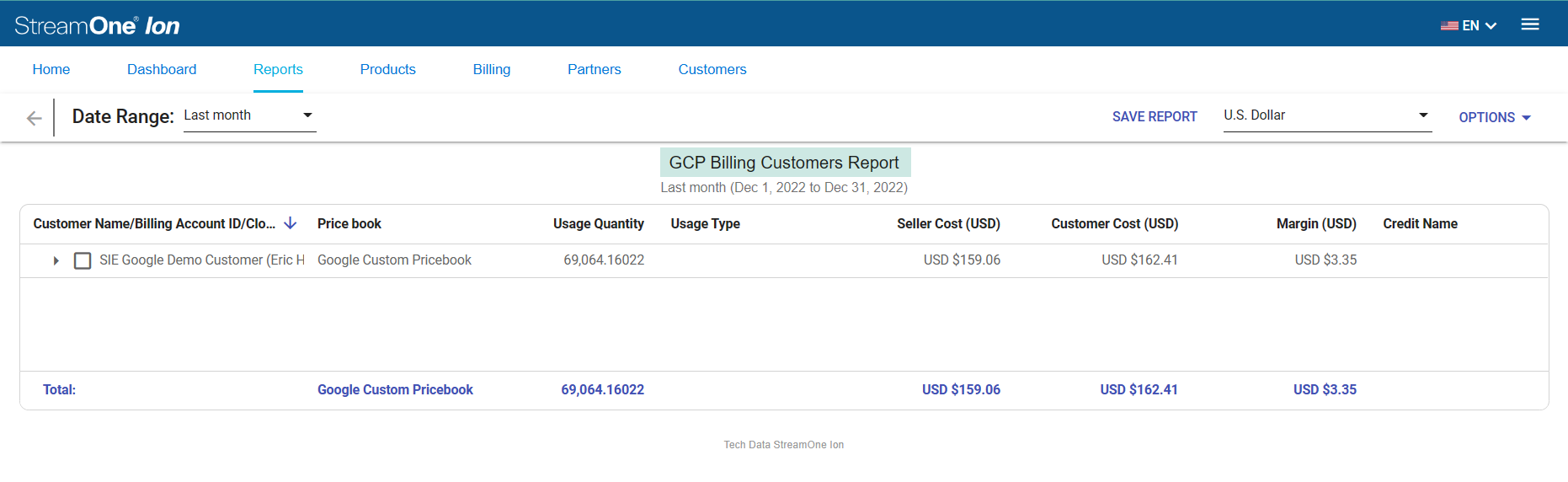This screenshot has width=1568, height=482.
Task: Click the Customer Name/Billing Account ID column header
Action: (154, 223)
